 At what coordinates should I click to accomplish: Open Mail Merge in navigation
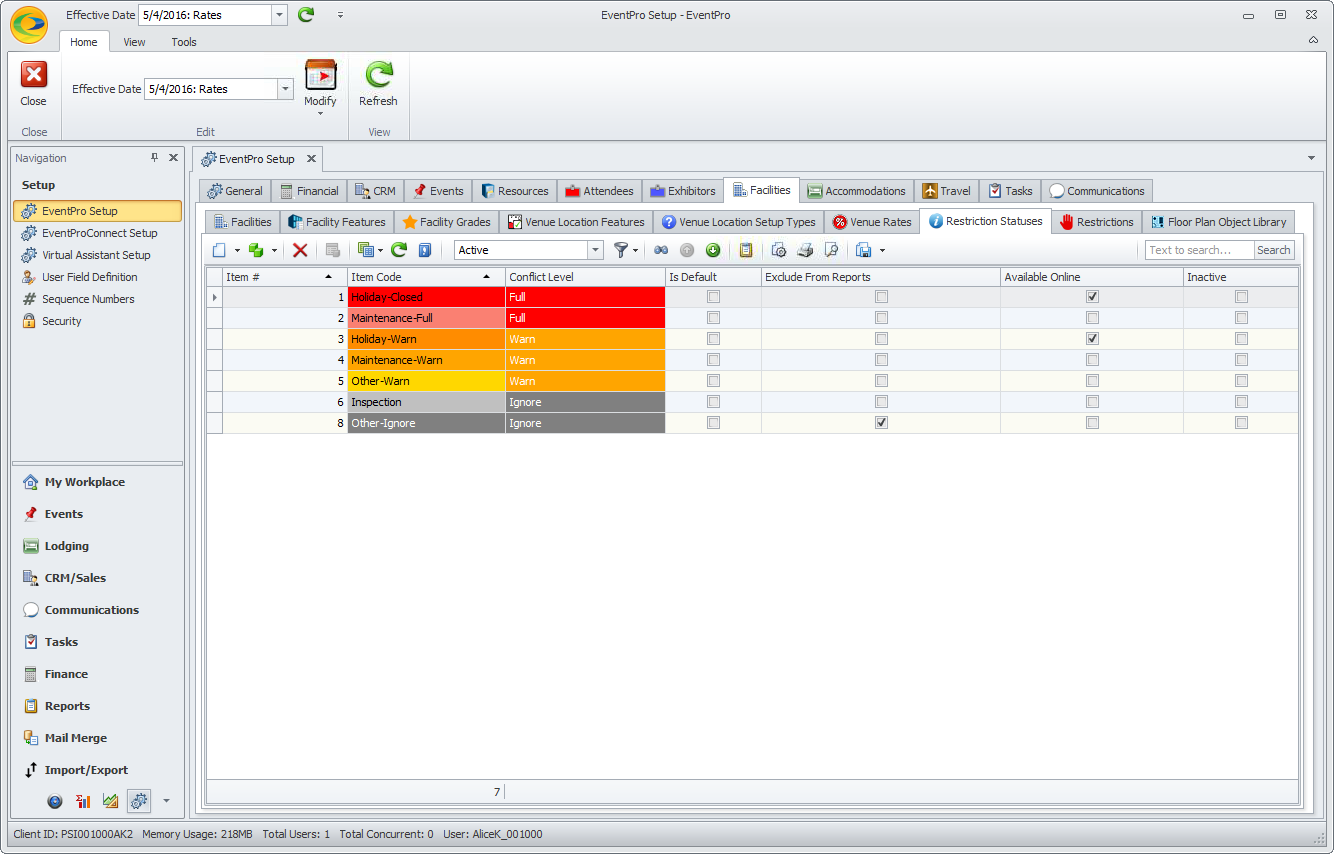click(76, 738)
